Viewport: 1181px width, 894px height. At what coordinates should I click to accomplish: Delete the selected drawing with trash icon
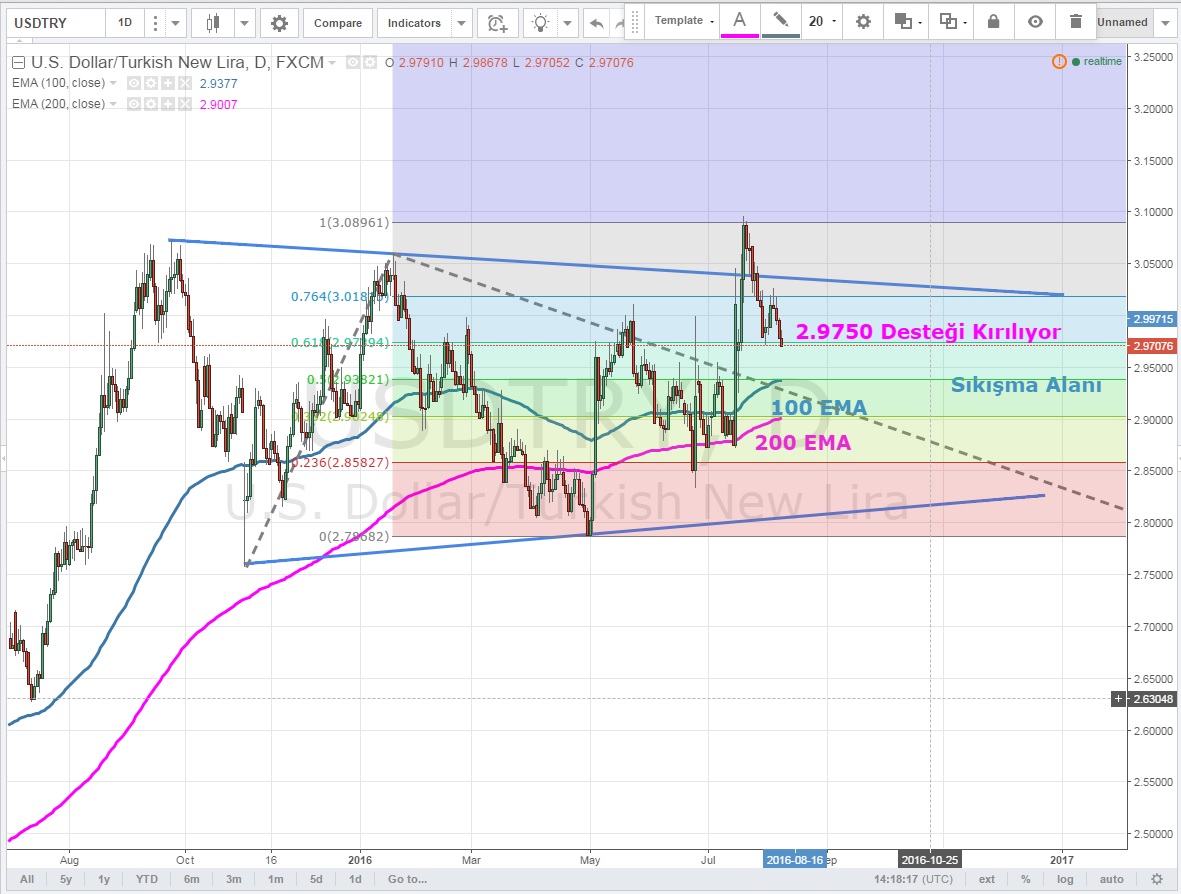1075,21
